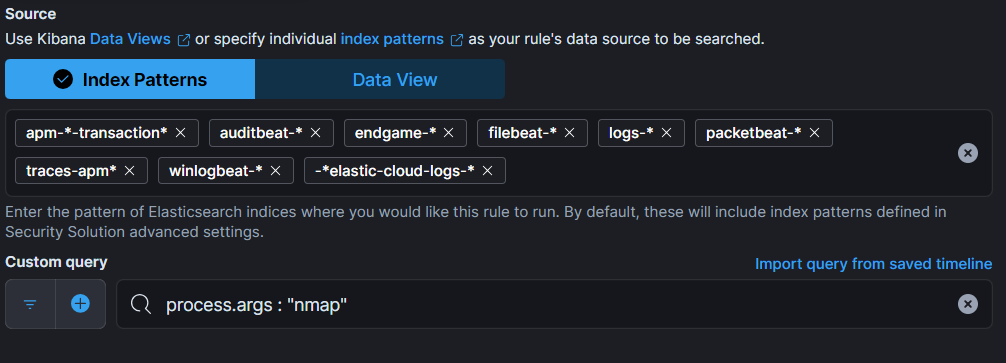Remove the logs-* index pattern

pyautogui.click(x=667, y=133)
